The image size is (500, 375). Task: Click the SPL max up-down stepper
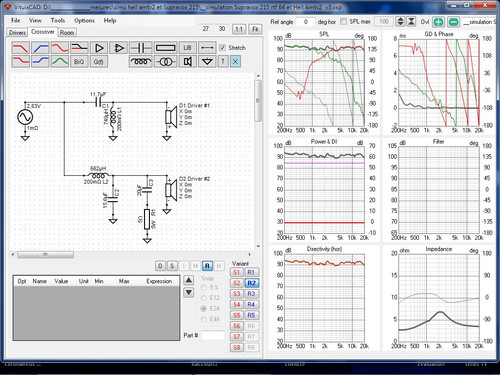(x=400, y=22)
